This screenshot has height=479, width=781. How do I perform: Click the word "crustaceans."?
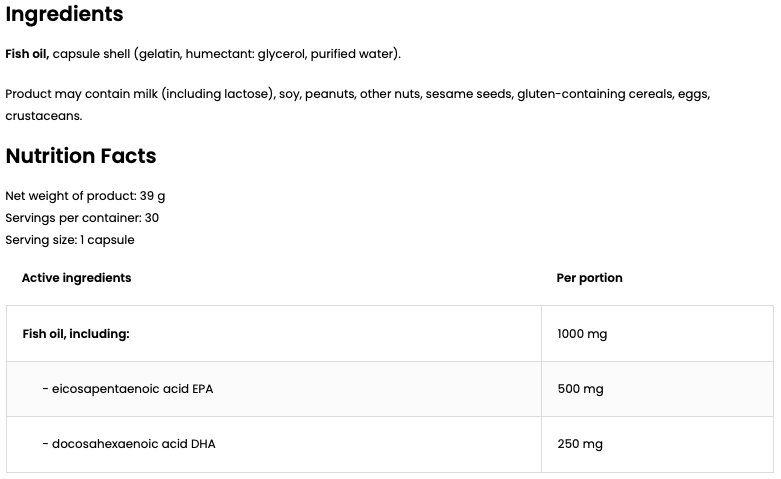click(43, 116)
